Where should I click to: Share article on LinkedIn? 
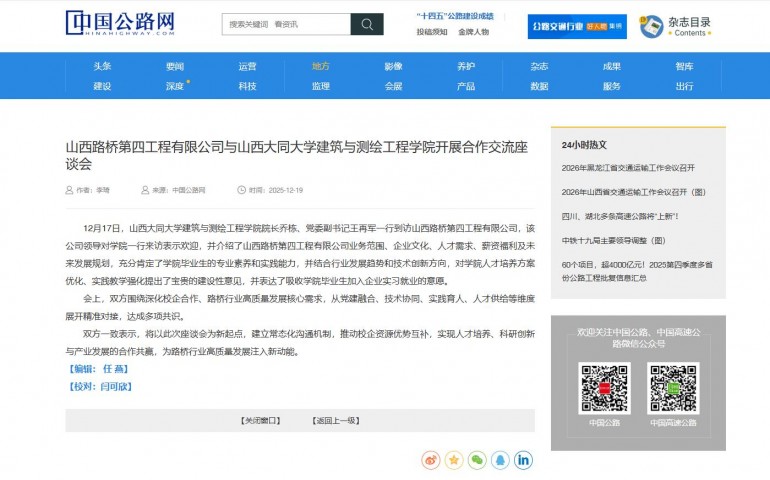click(523, 460)
